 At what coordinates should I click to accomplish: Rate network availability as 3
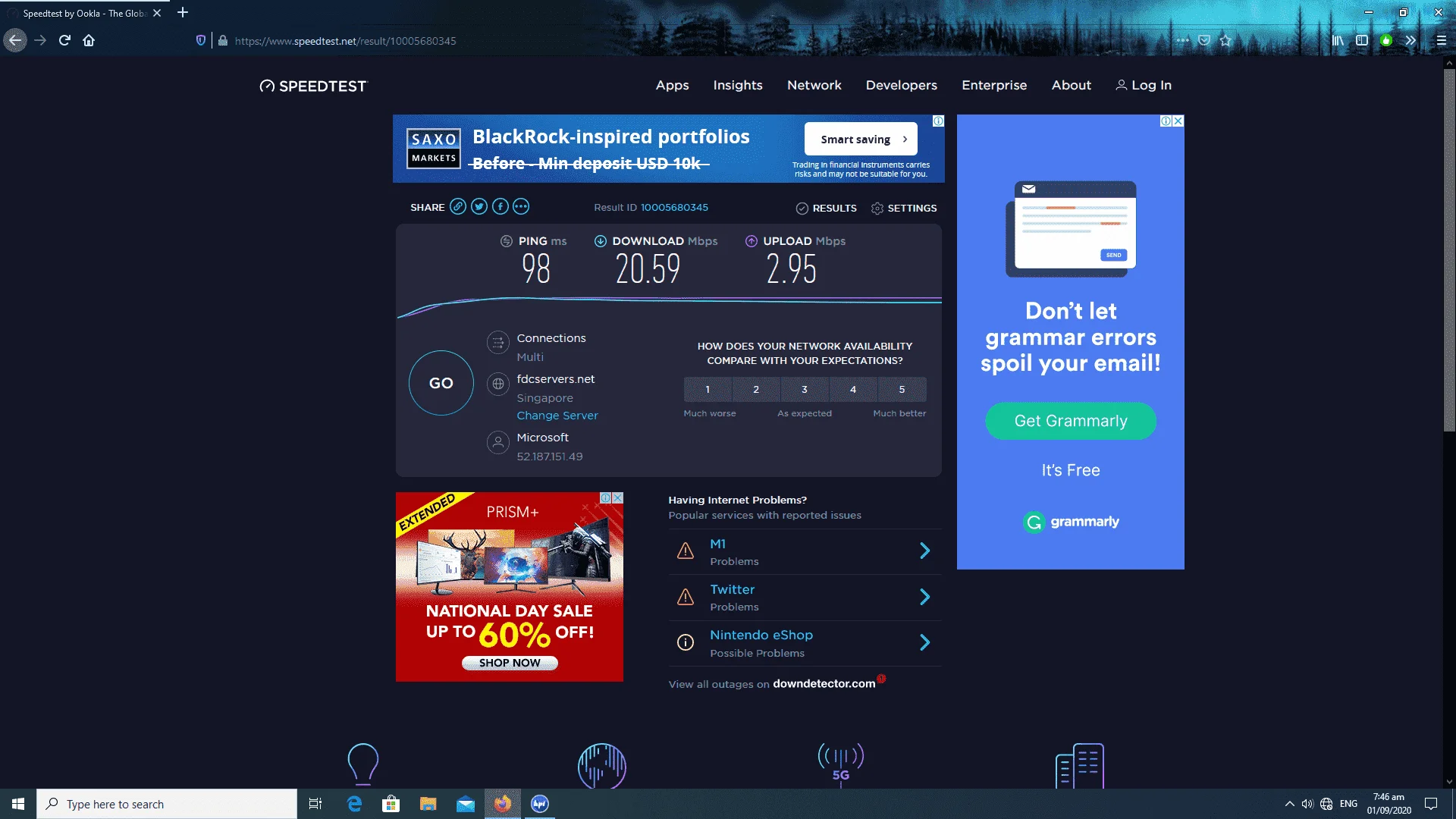[x=805, y=389]
